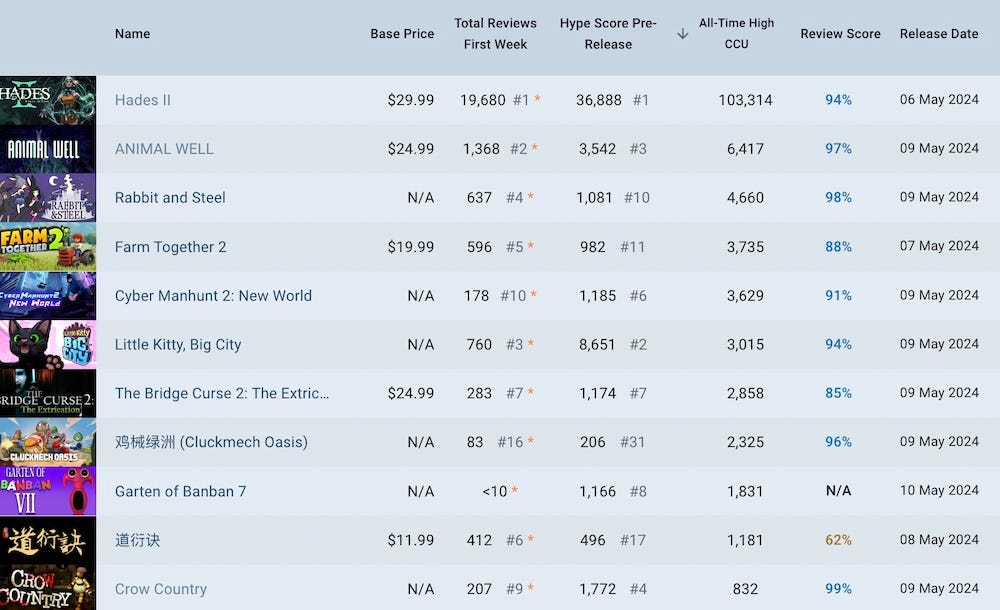1000x610 pixels.
Task: Click the Garten of Banban VII thumbnail
Action: tap(48, 491)
